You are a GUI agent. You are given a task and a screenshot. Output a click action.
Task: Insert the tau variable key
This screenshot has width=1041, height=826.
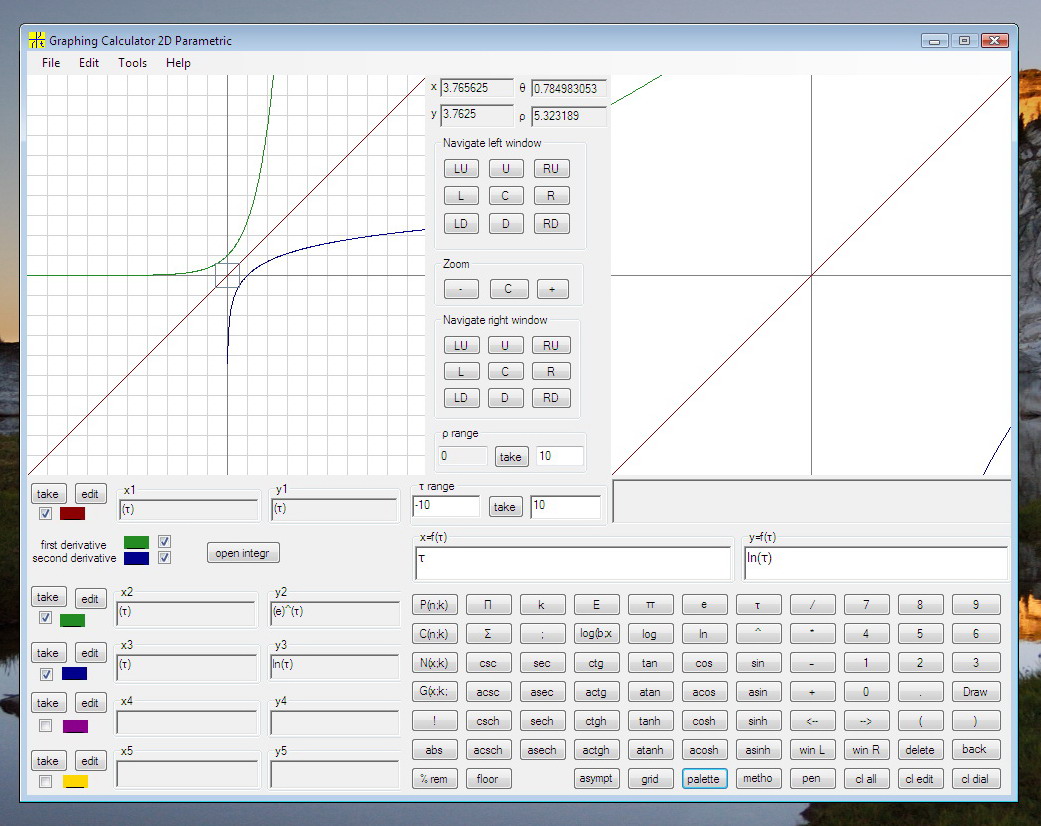[x=758, y=605]
